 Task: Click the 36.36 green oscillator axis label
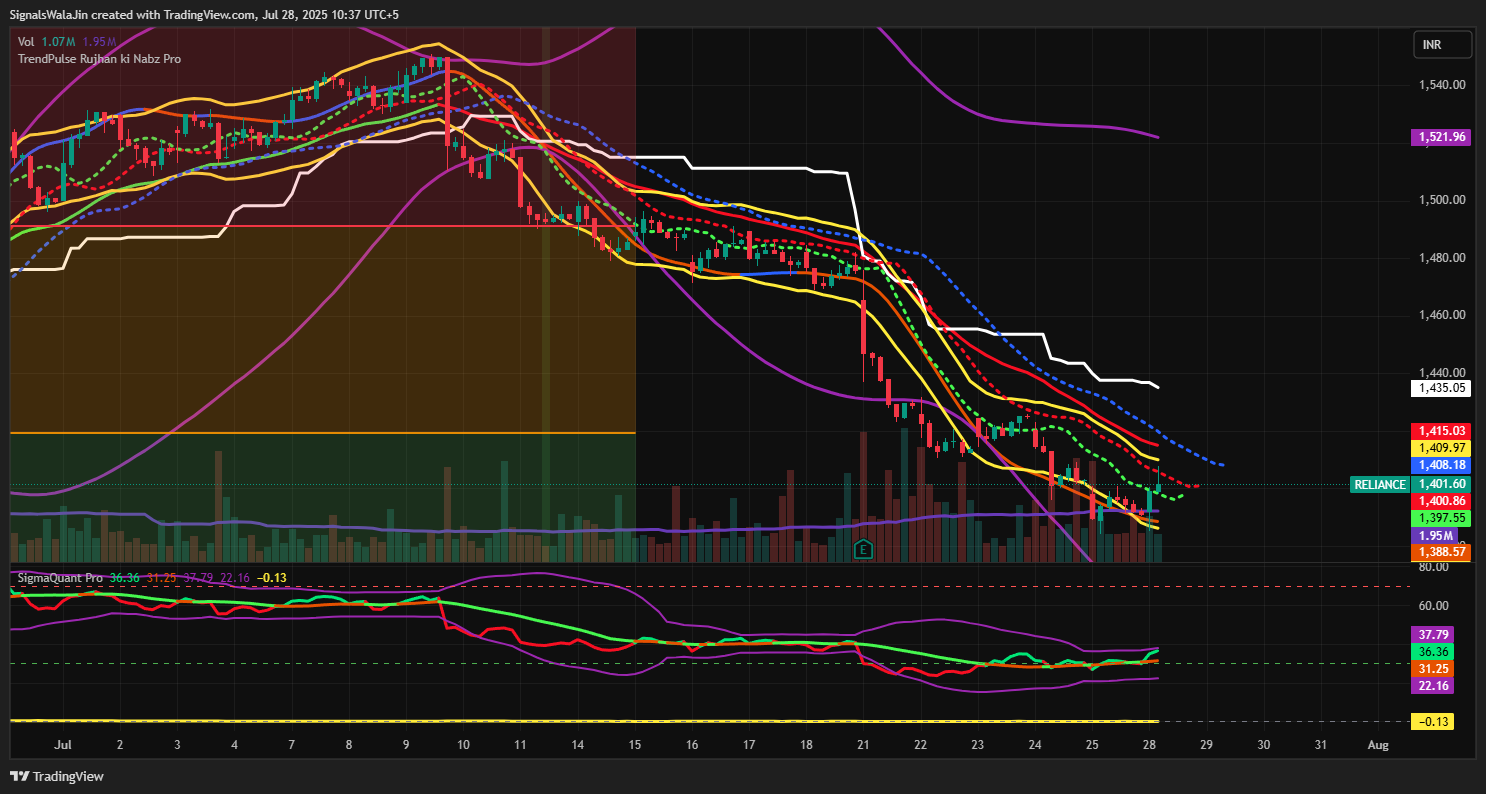[x=1434, y=651]
